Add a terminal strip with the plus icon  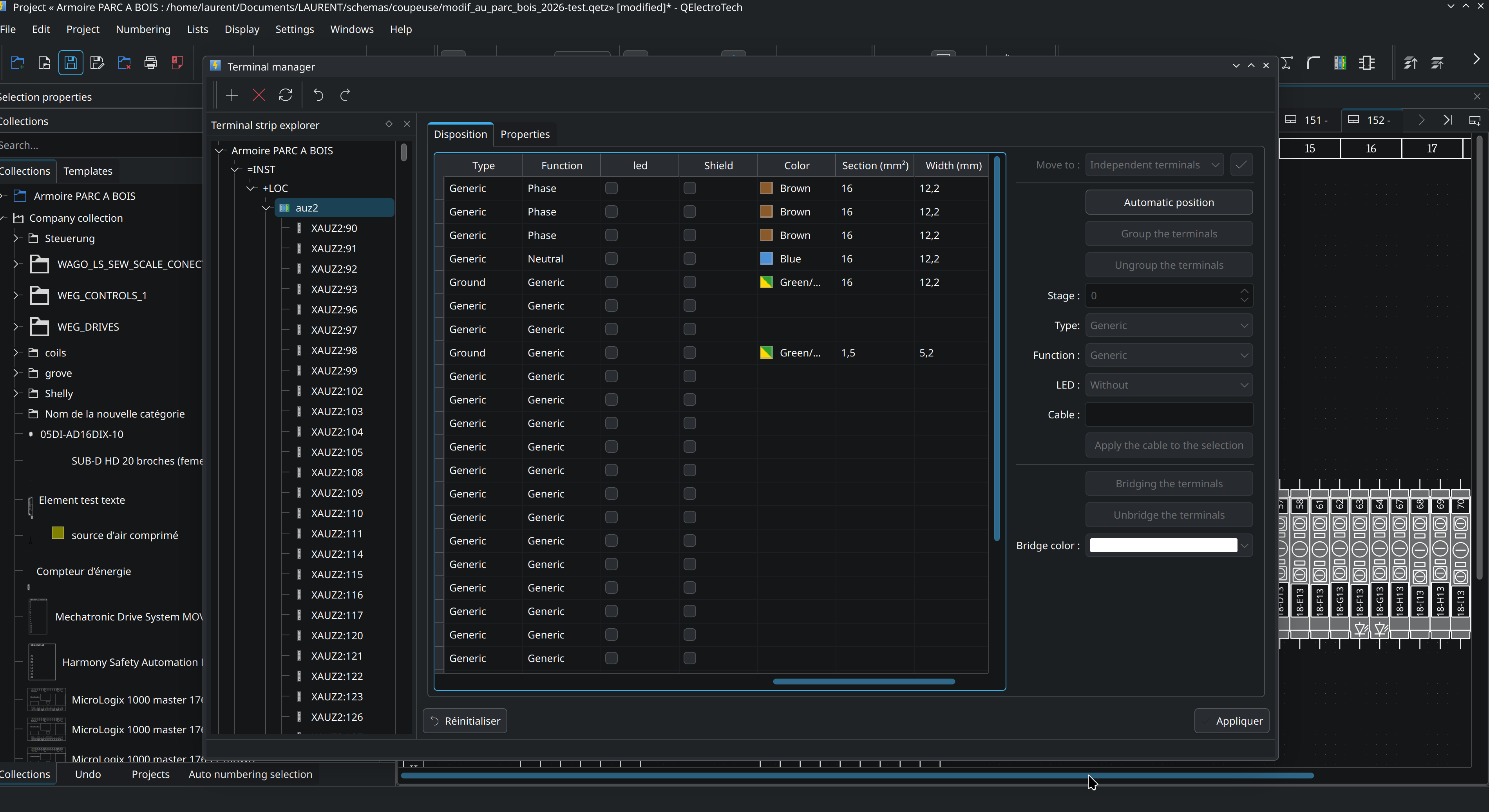(x=232, y=95)
